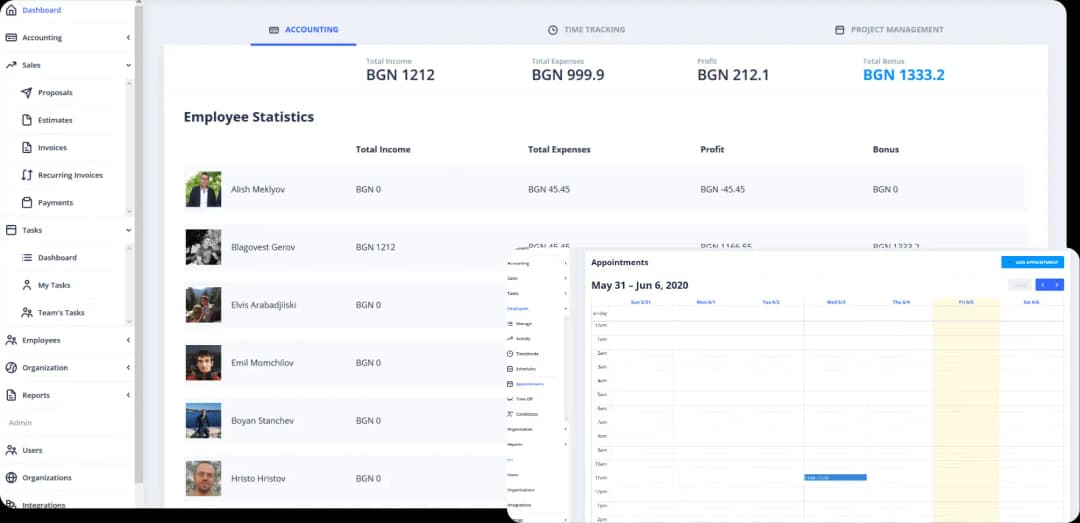Image resolution: width=1080 pixels, height=523 pixels.
Task: Click the Tasks window icon in main sidebar
Action: tap(10, 230)
